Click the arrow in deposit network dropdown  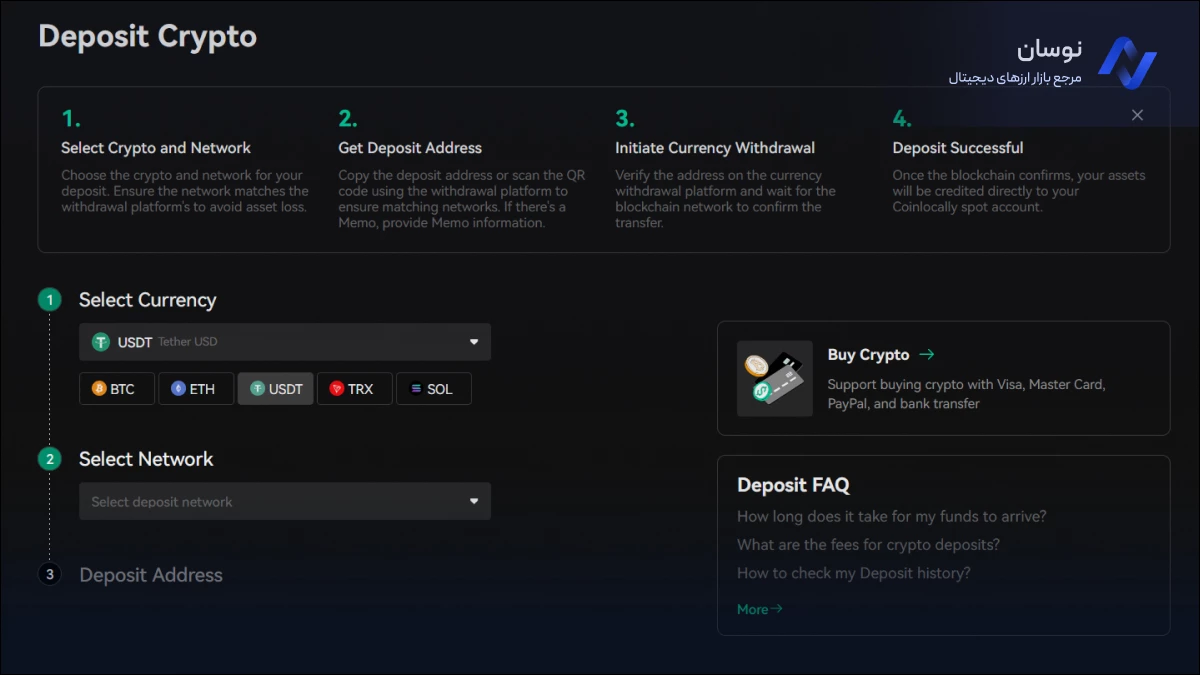click(474, 502)
